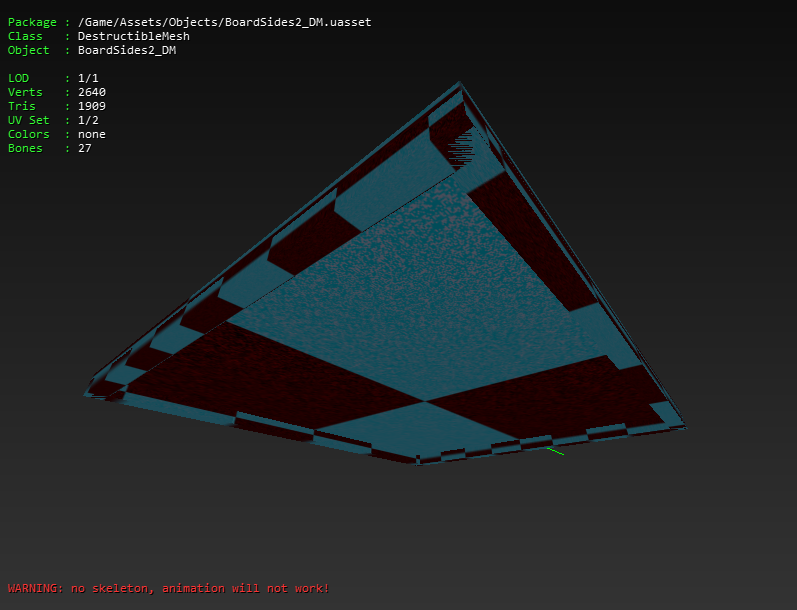Click the Object label

28,50
